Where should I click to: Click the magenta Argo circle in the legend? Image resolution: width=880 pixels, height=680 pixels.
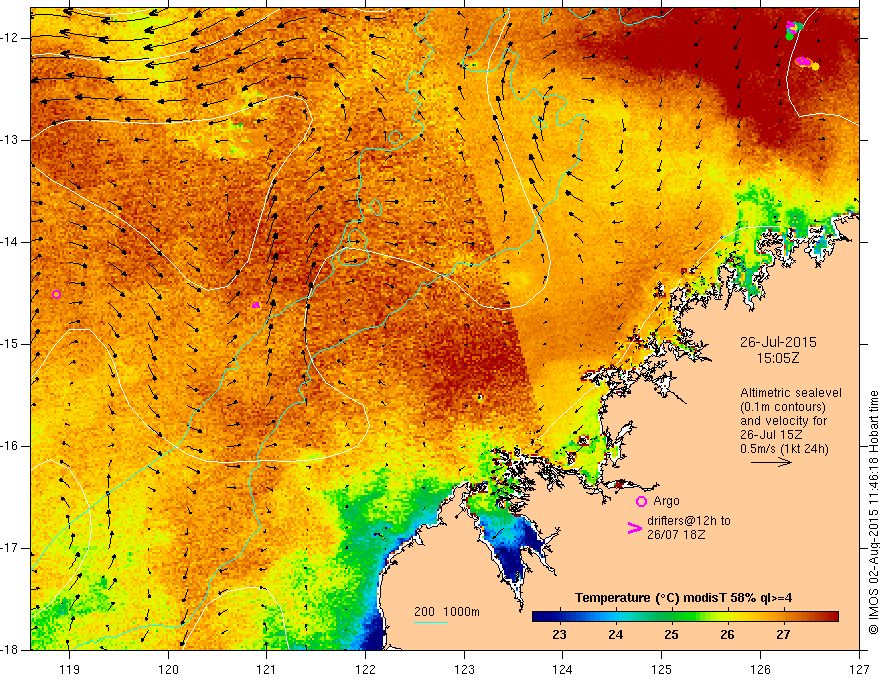(641, 501)
